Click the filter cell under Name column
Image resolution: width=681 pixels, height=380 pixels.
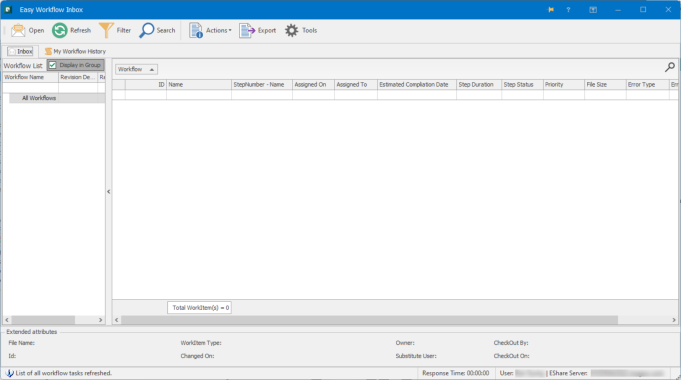point(199,95)
